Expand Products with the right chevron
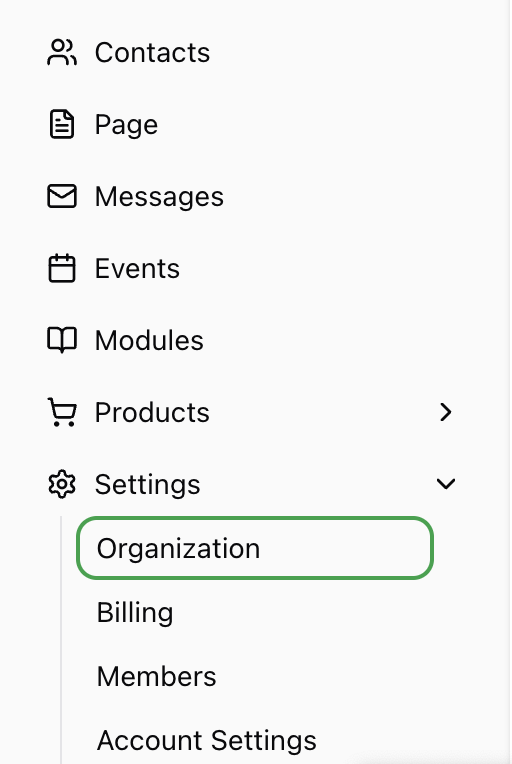The width and height of the screenshot is (512, 764). click(x=445, y=412)
